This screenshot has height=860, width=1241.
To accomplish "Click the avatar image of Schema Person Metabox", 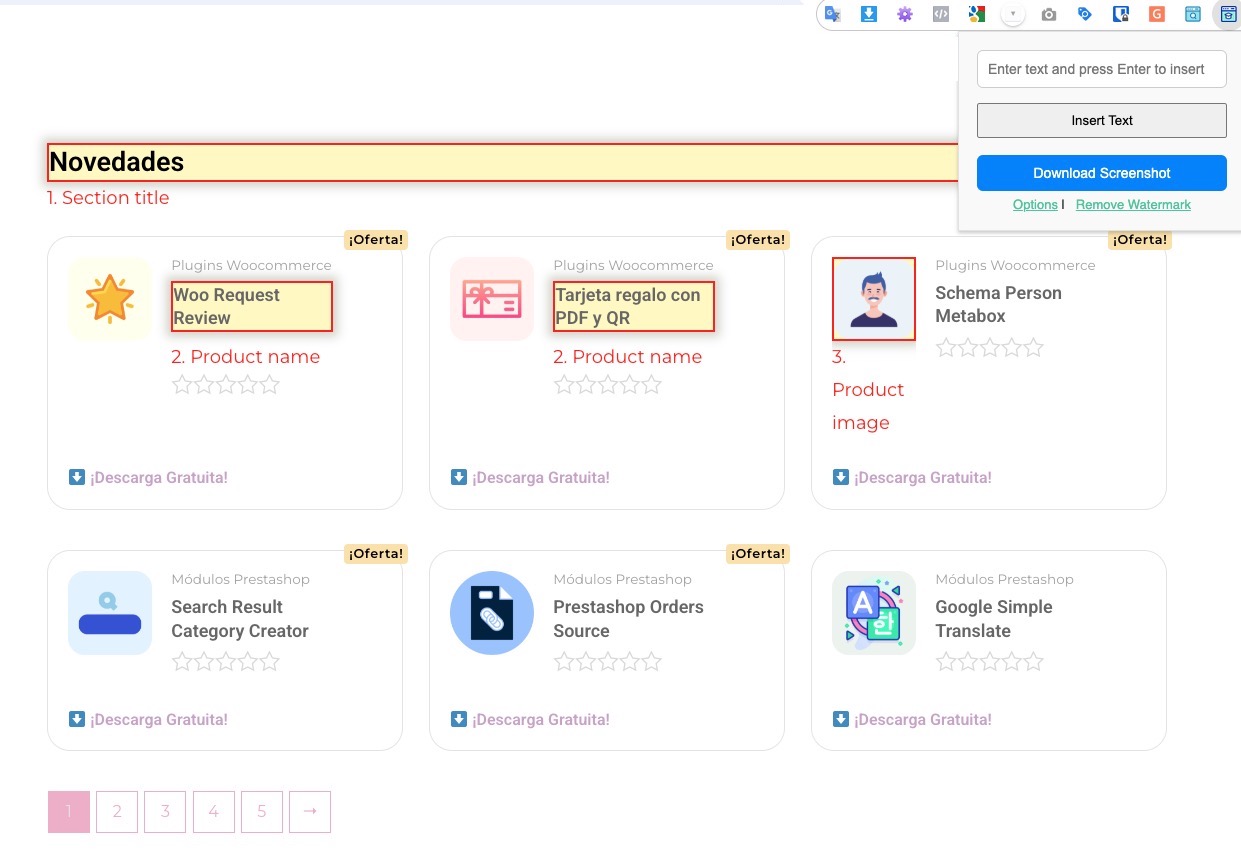I will pyautogui.click(x=874, y=299).
